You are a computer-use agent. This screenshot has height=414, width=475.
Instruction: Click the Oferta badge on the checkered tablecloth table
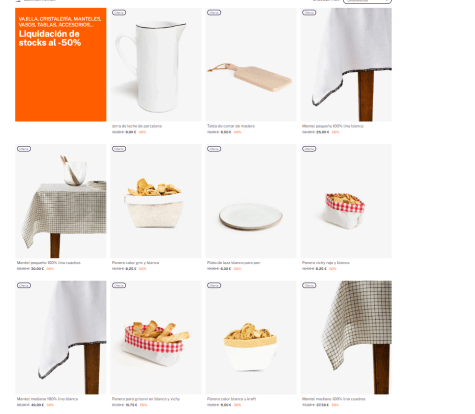24,149
